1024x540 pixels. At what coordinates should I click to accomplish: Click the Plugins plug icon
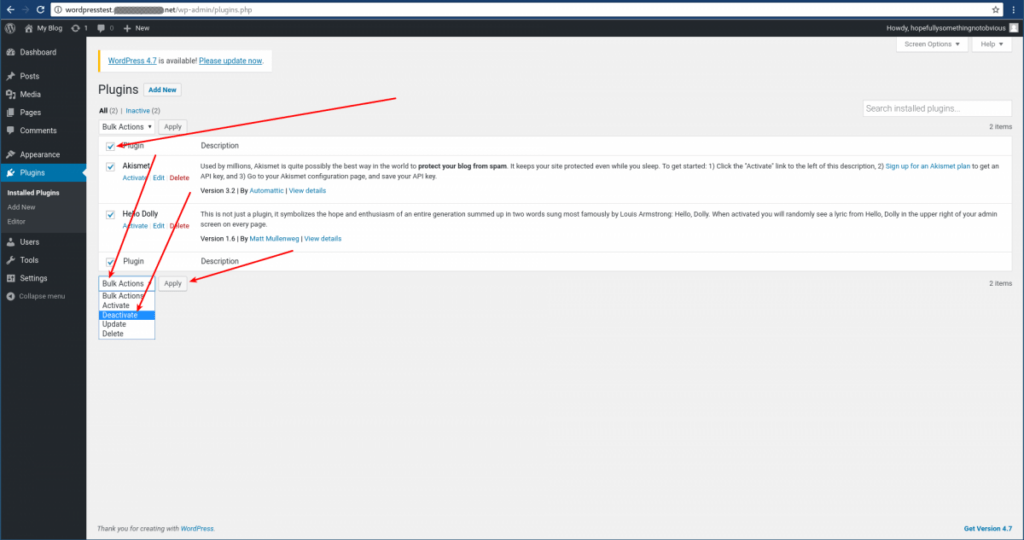pyautogui.click(x=10, y=173)
